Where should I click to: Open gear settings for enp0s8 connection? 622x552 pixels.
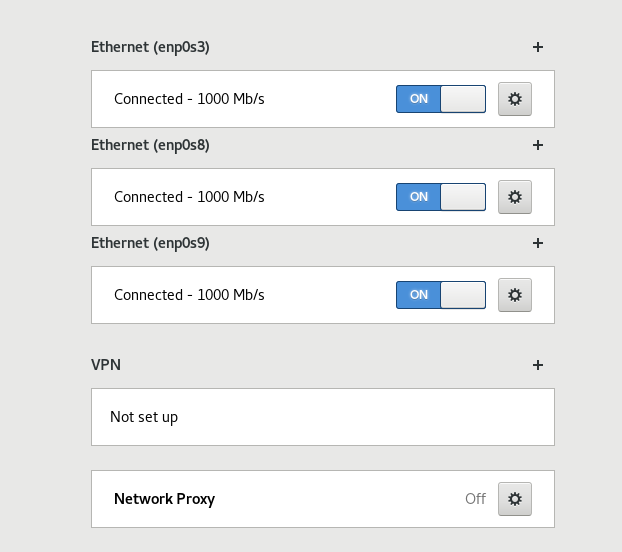tap(514, 197)
